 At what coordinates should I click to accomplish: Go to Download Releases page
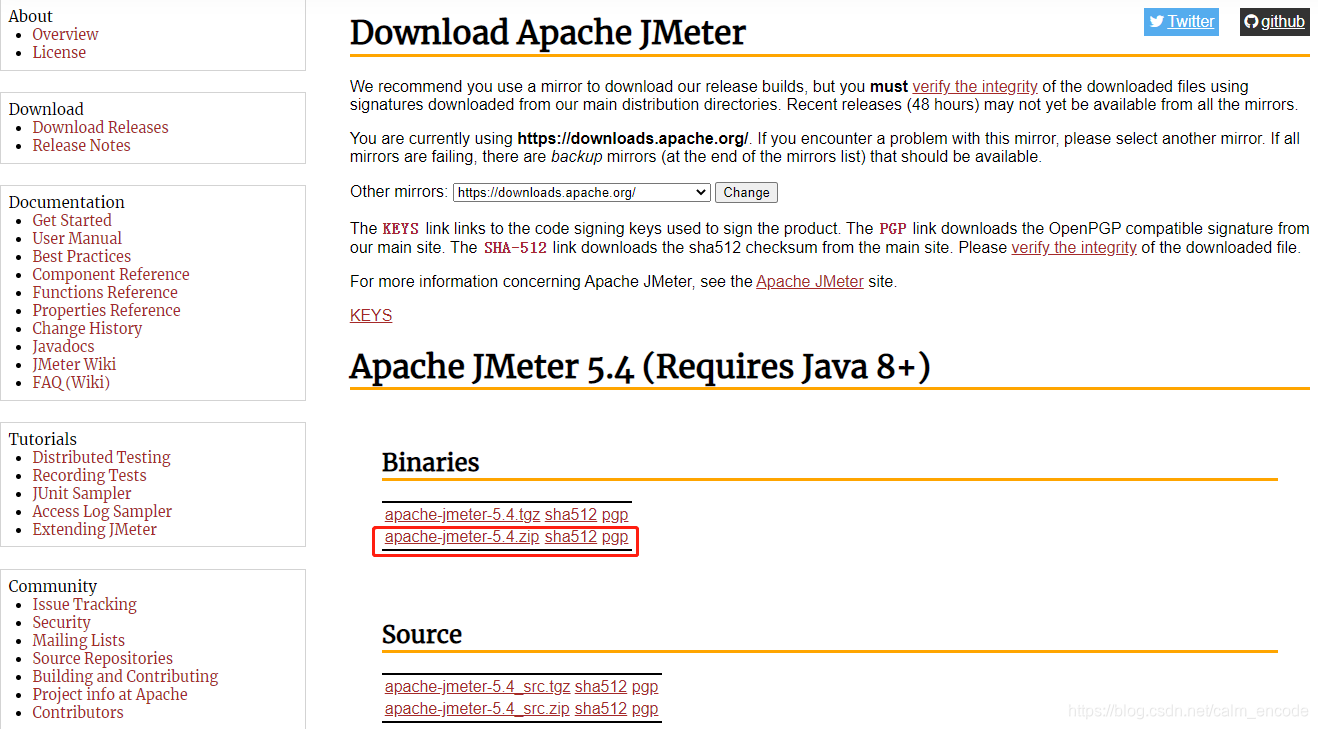100,128
